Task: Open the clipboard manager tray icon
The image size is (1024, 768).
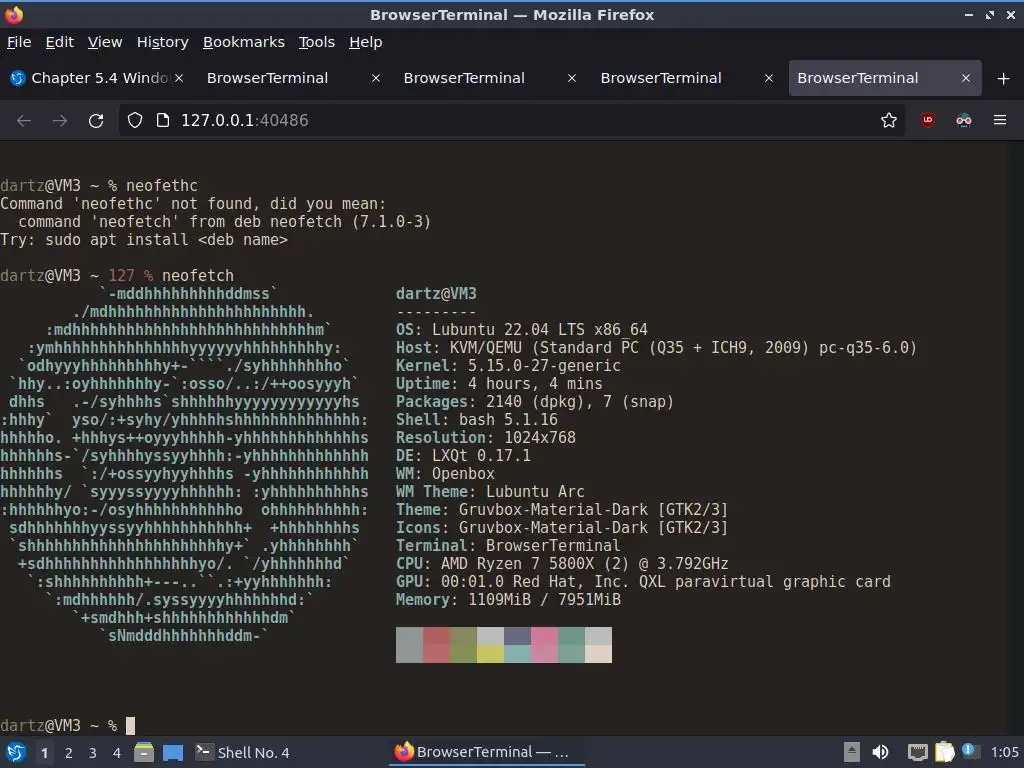Action: point(945,752)
